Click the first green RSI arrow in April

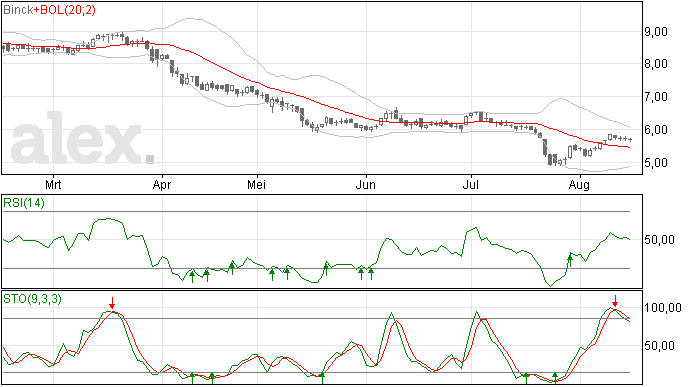[x=192, y=276]
